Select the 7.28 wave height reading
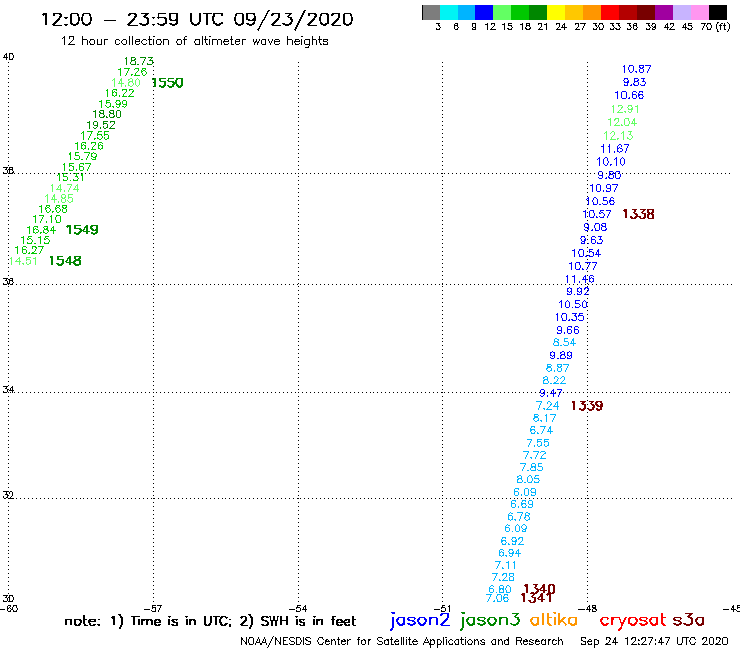Screen dimensions: 740x650 [x=503, y=577]
